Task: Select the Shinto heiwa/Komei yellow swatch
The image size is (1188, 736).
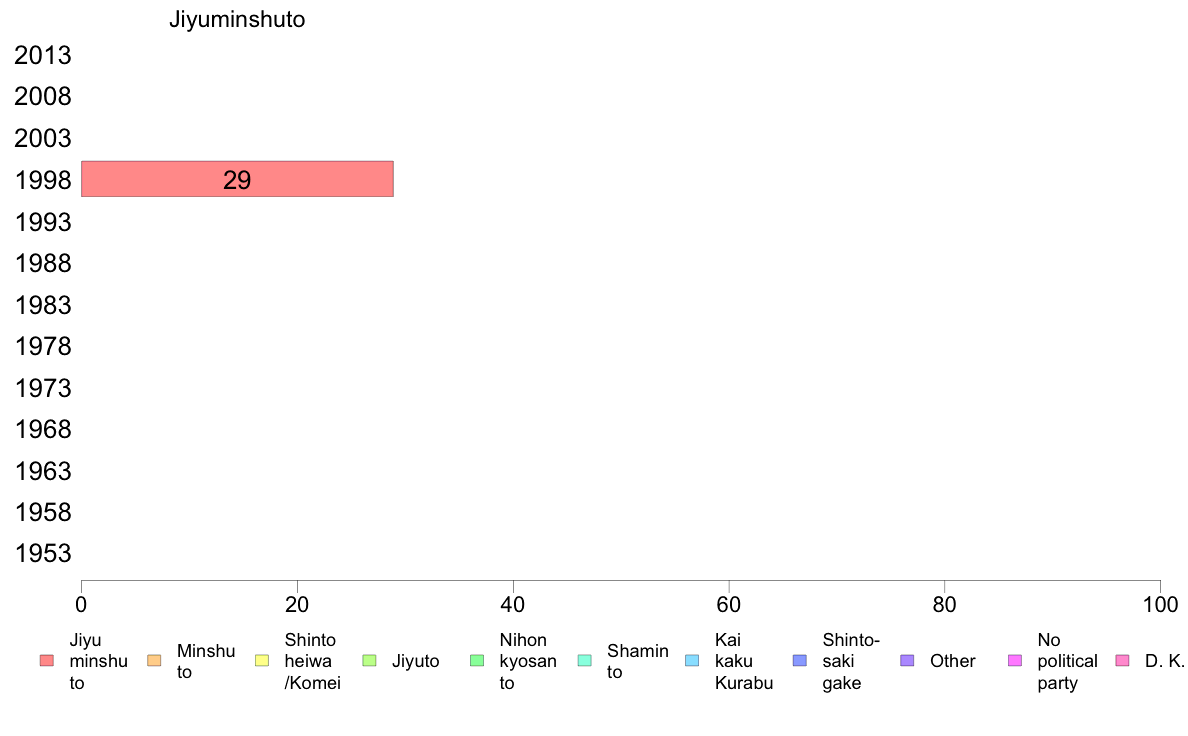Action: click(262, 661)
